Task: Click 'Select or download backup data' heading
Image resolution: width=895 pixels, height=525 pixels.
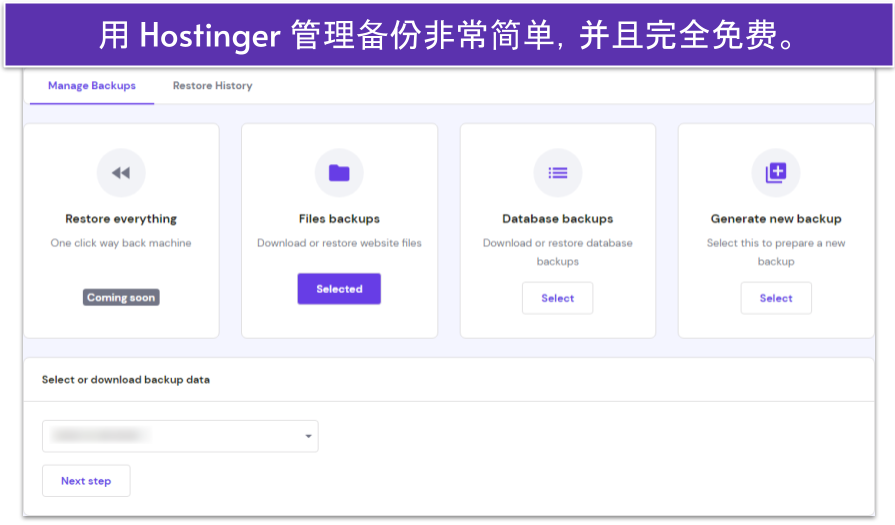Action: click(x=126, y=379)
